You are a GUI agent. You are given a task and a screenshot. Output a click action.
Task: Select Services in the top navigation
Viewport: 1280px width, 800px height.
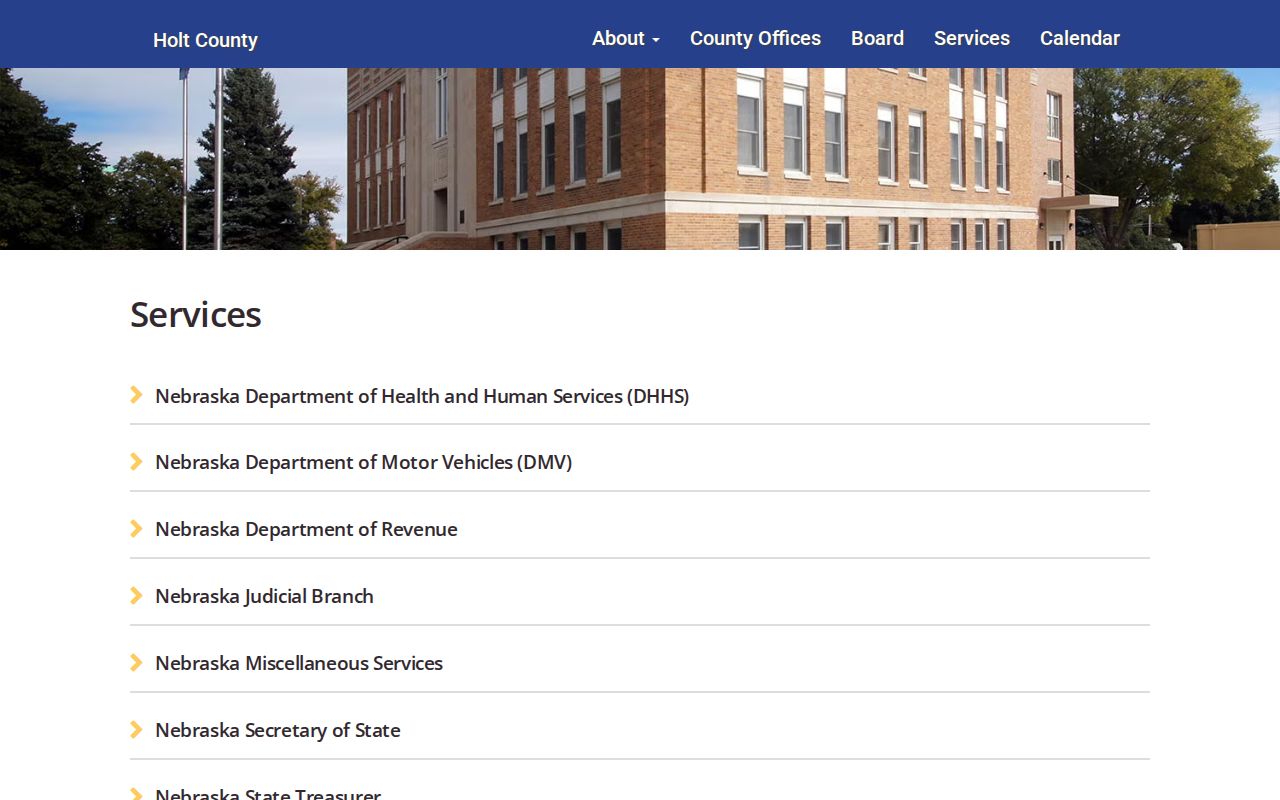coord(972,38)
